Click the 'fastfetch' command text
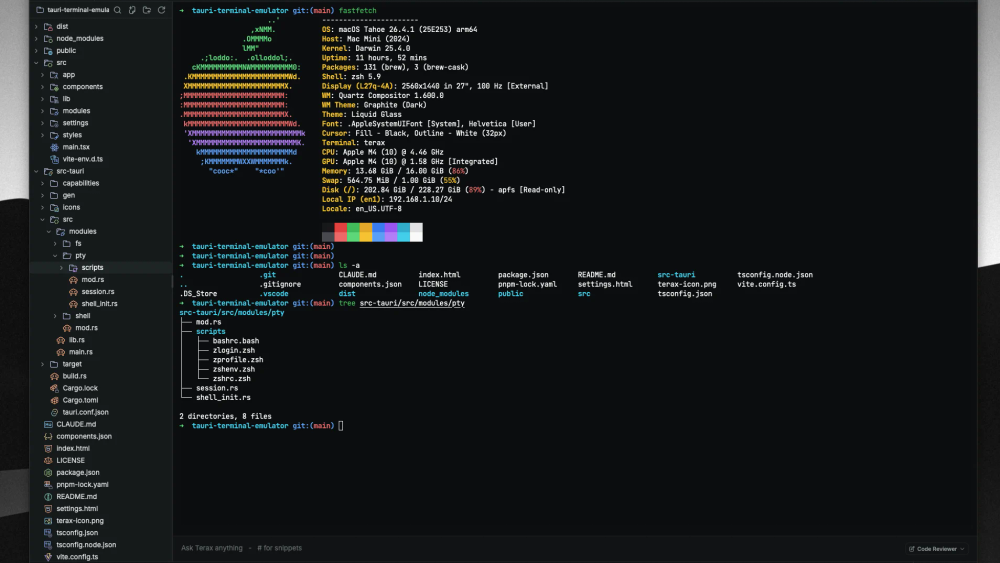The height and width of the screenshot is (563, 1000). pyautogui.click(x=357, y=11)
